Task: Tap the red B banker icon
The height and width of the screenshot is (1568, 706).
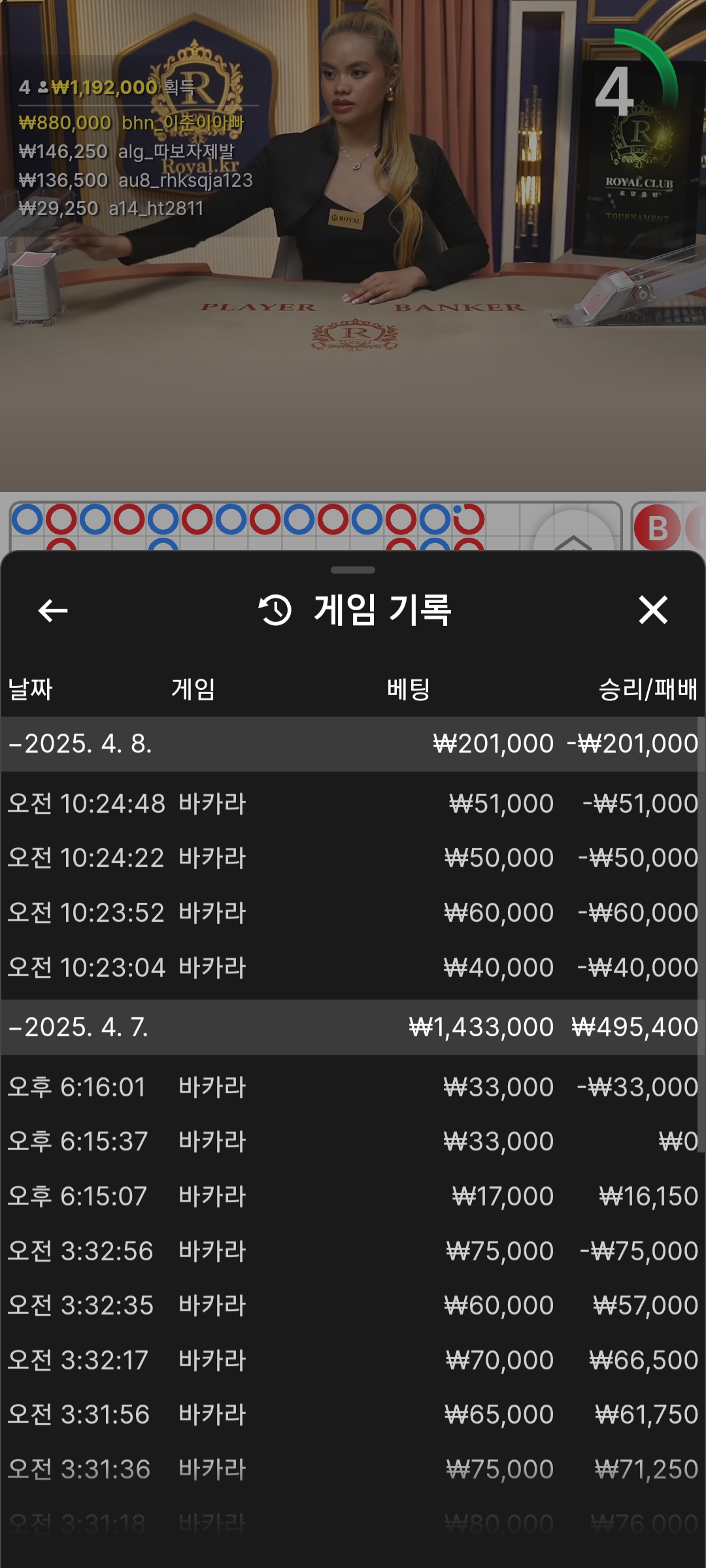Action: tap(657, 528)
